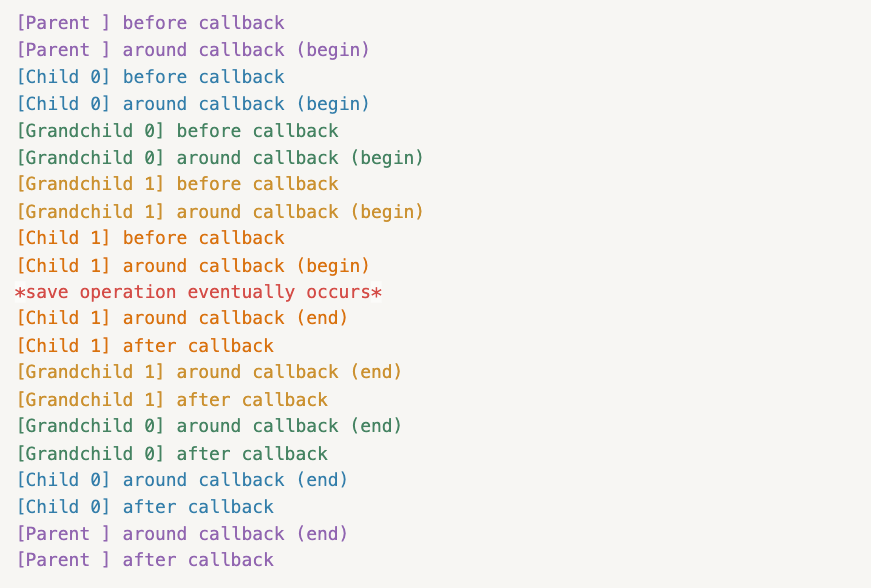
Task: Select the Grandchild 1 after callback line
Action: pos(172,400)
